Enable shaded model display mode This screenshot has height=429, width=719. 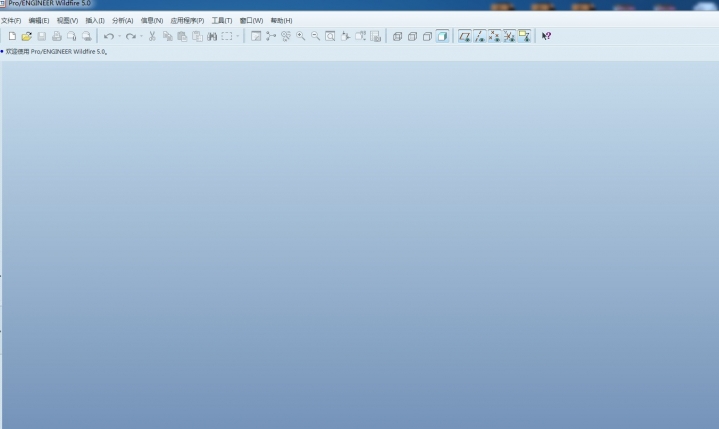click(x=442, y=36)
